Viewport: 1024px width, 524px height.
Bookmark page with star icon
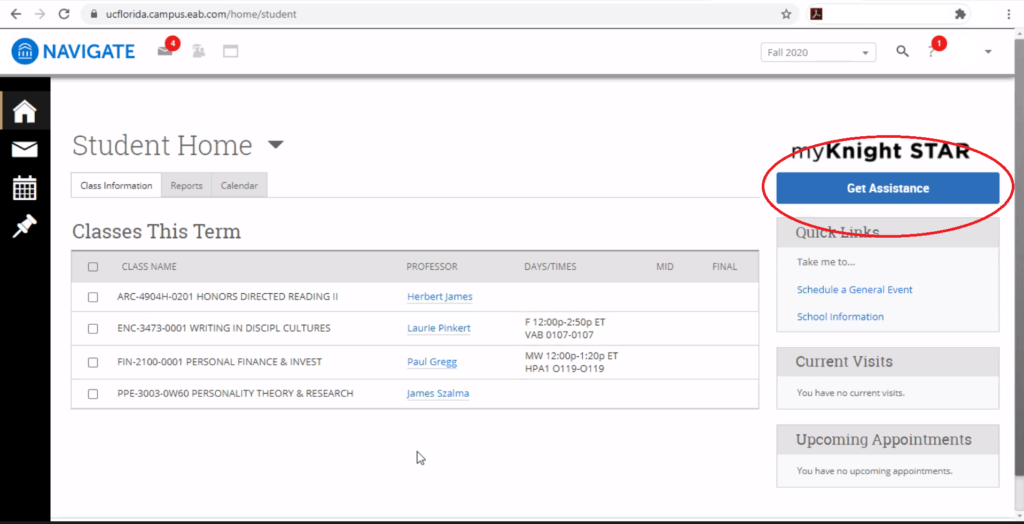pyautogui.click(x=786, y=14)
